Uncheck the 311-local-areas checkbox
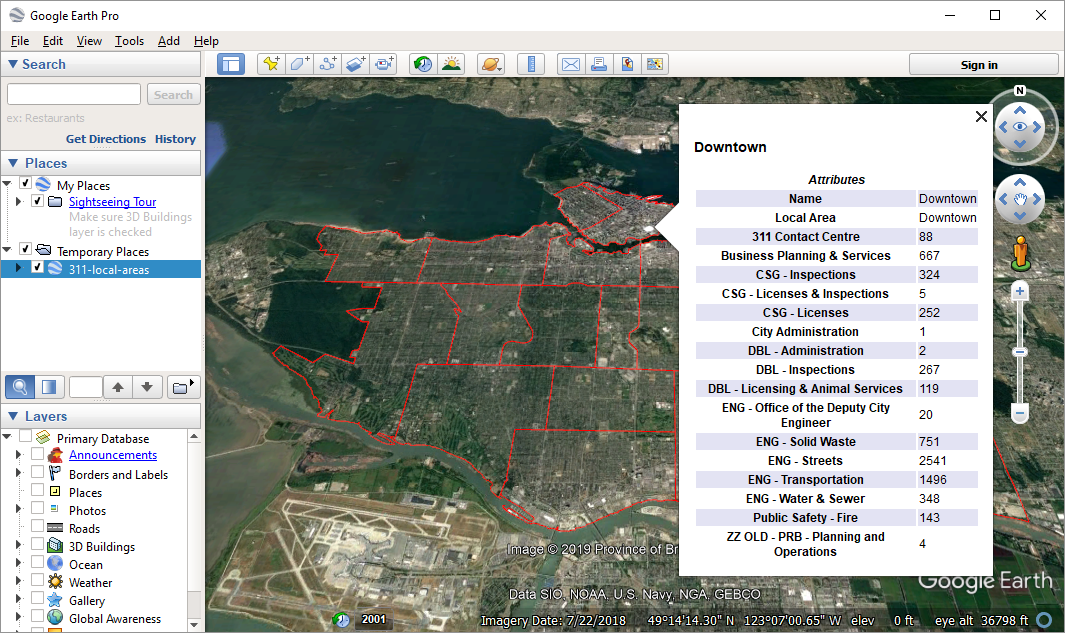 (x=38, y=267)
